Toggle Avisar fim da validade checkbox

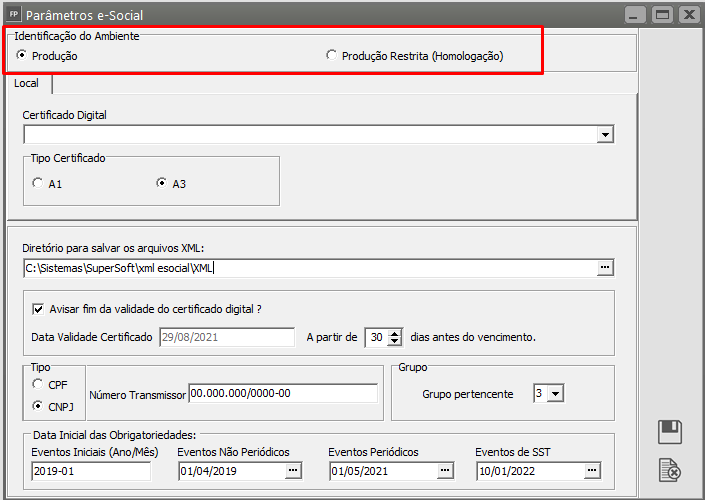tap(38, 309)
